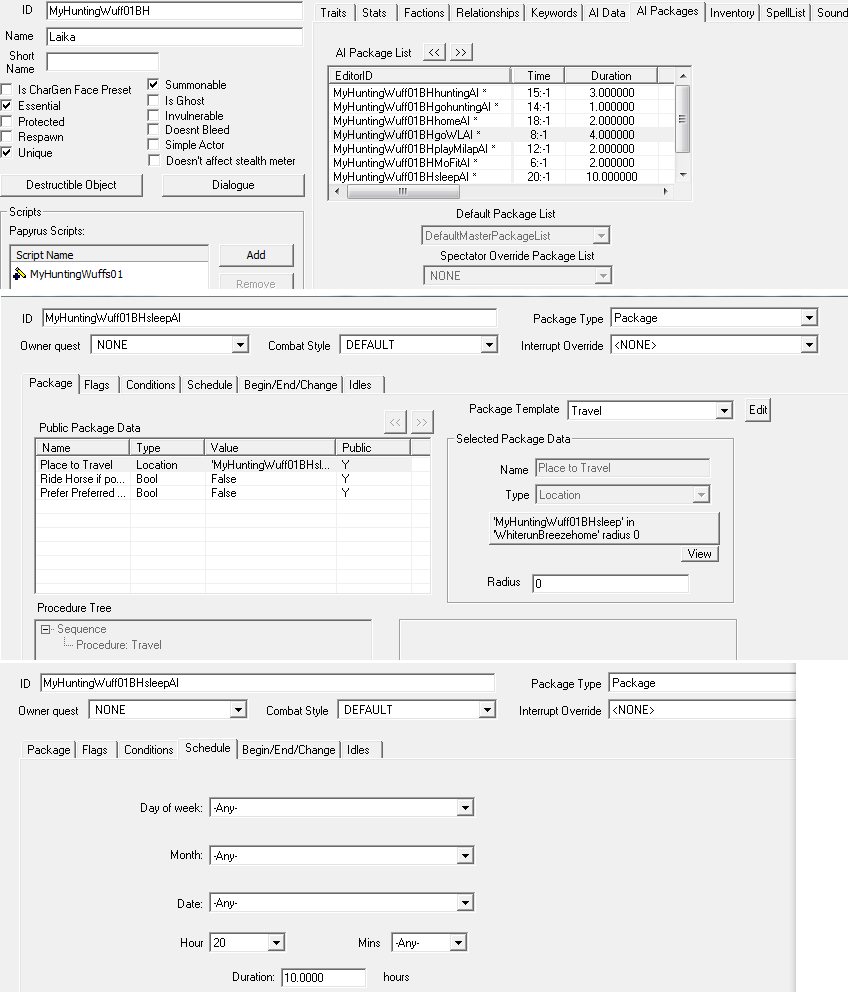Uncheck the Summonable checkbox
The image size is (848, 996).
pyautogui.click(x=153, y=85)
